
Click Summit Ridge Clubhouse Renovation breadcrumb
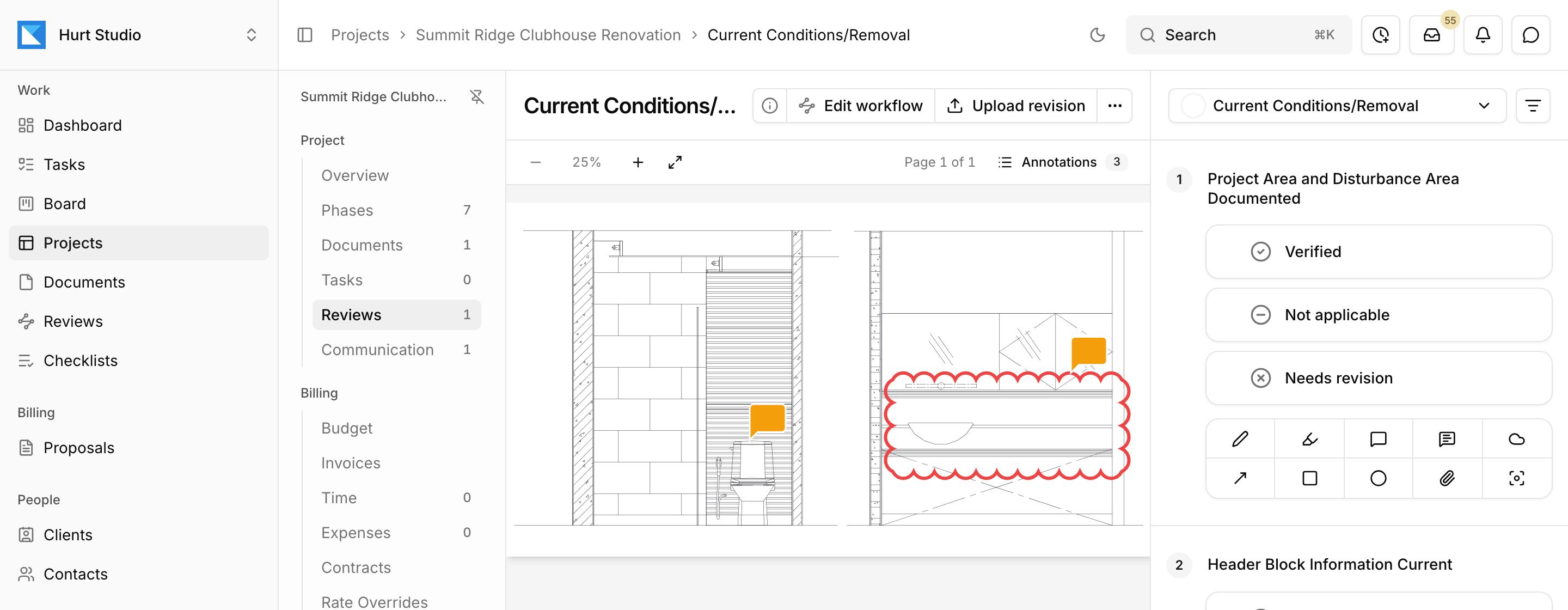[548, 35]
